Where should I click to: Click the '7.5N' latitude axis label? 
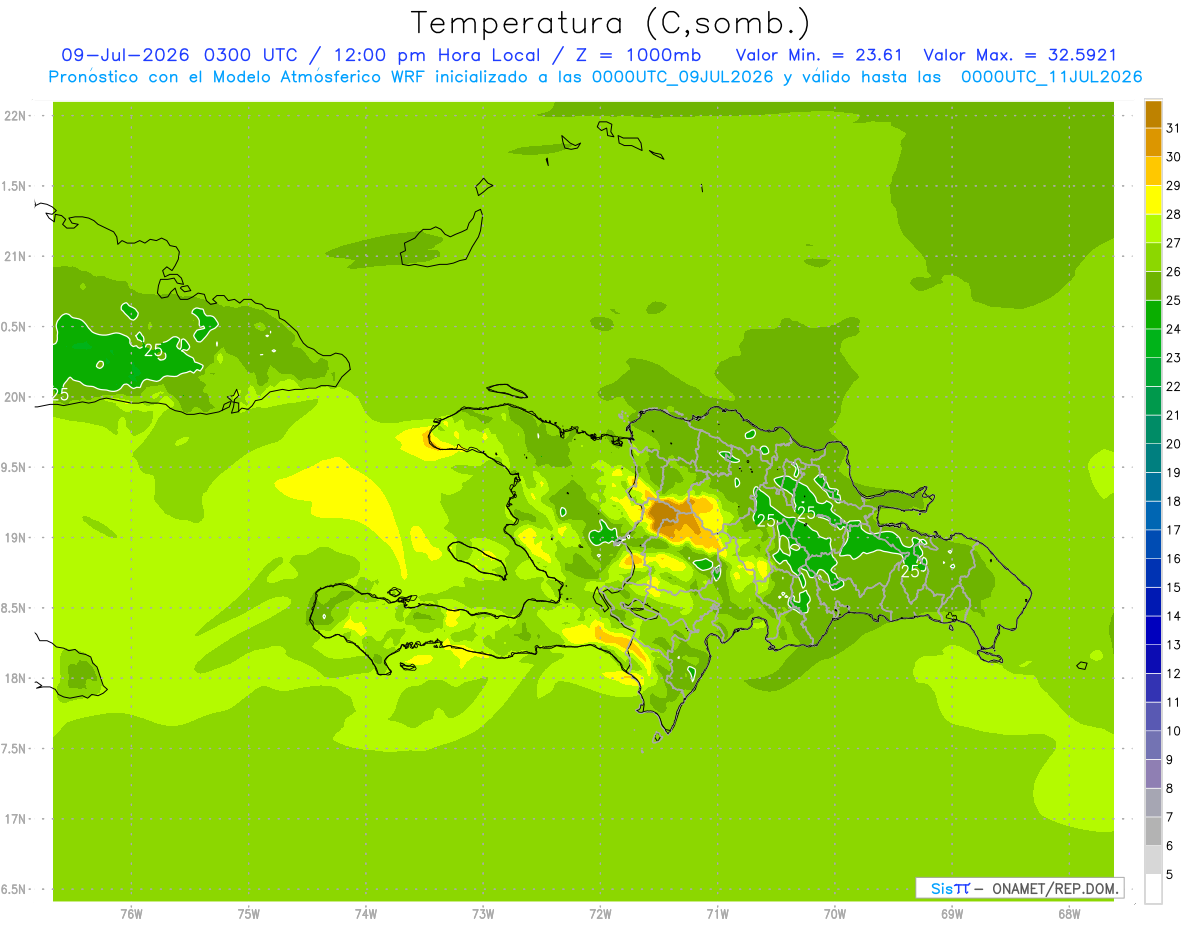[15, 749]
